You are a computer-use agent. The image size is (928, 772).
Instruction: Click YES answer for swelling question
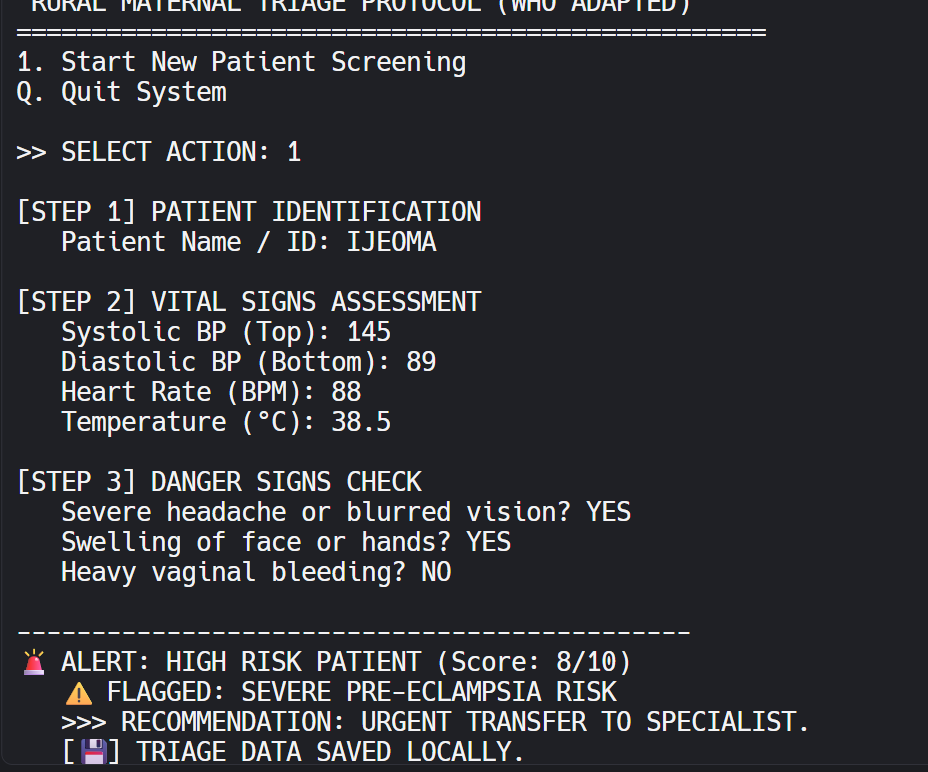488,542
